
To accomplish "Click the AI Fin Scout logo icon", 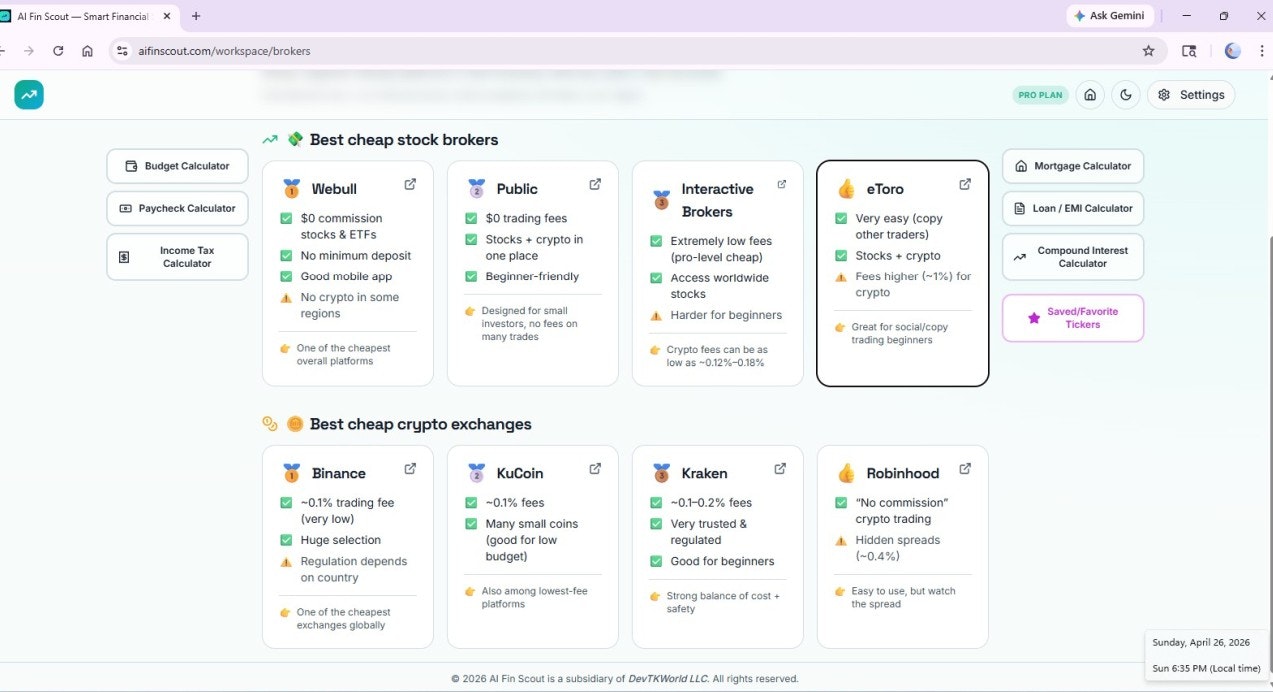I will point(29,95).
